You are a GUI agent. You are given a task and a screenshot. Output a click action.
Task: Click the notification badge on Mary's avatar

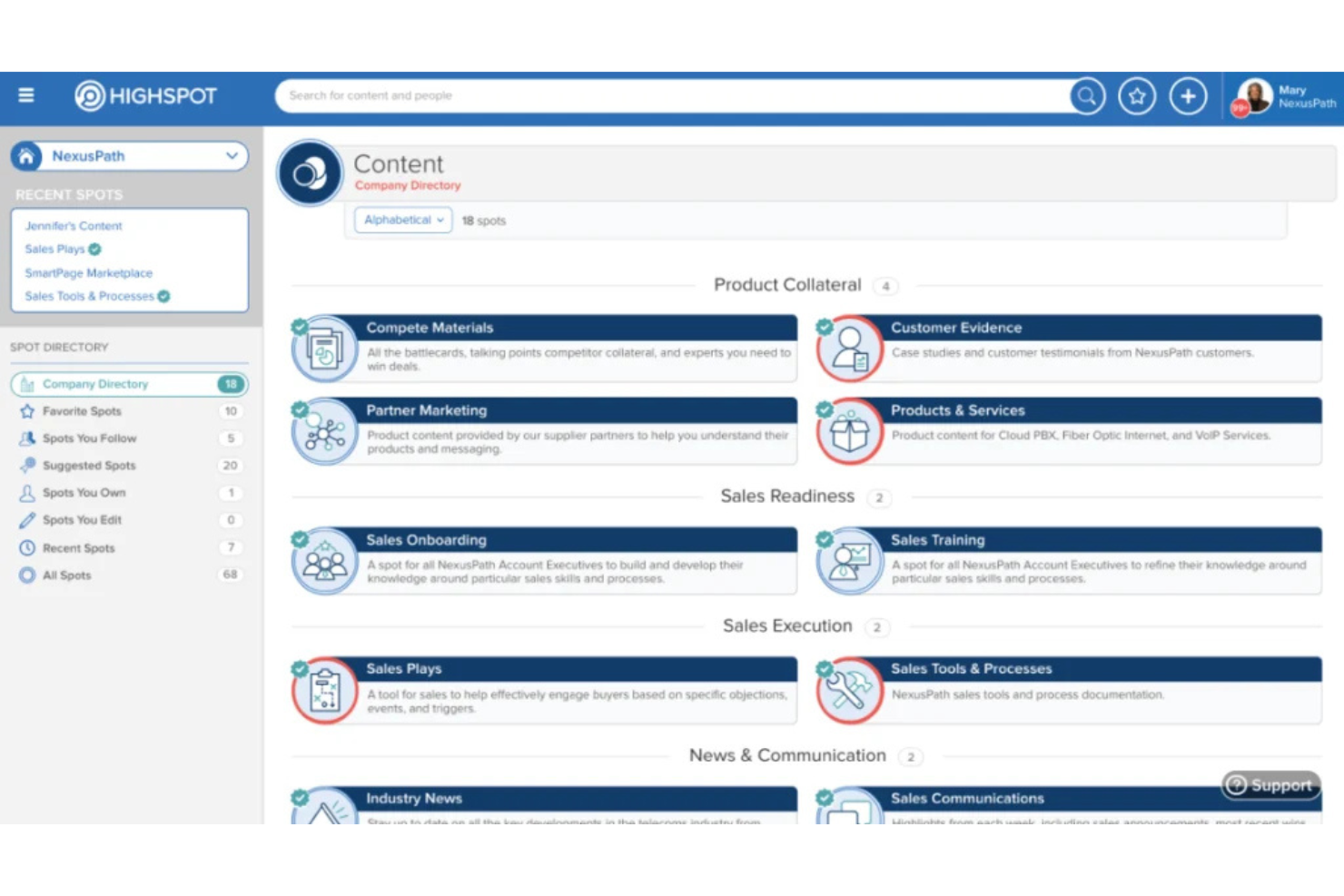click(x=1240, y=108)
